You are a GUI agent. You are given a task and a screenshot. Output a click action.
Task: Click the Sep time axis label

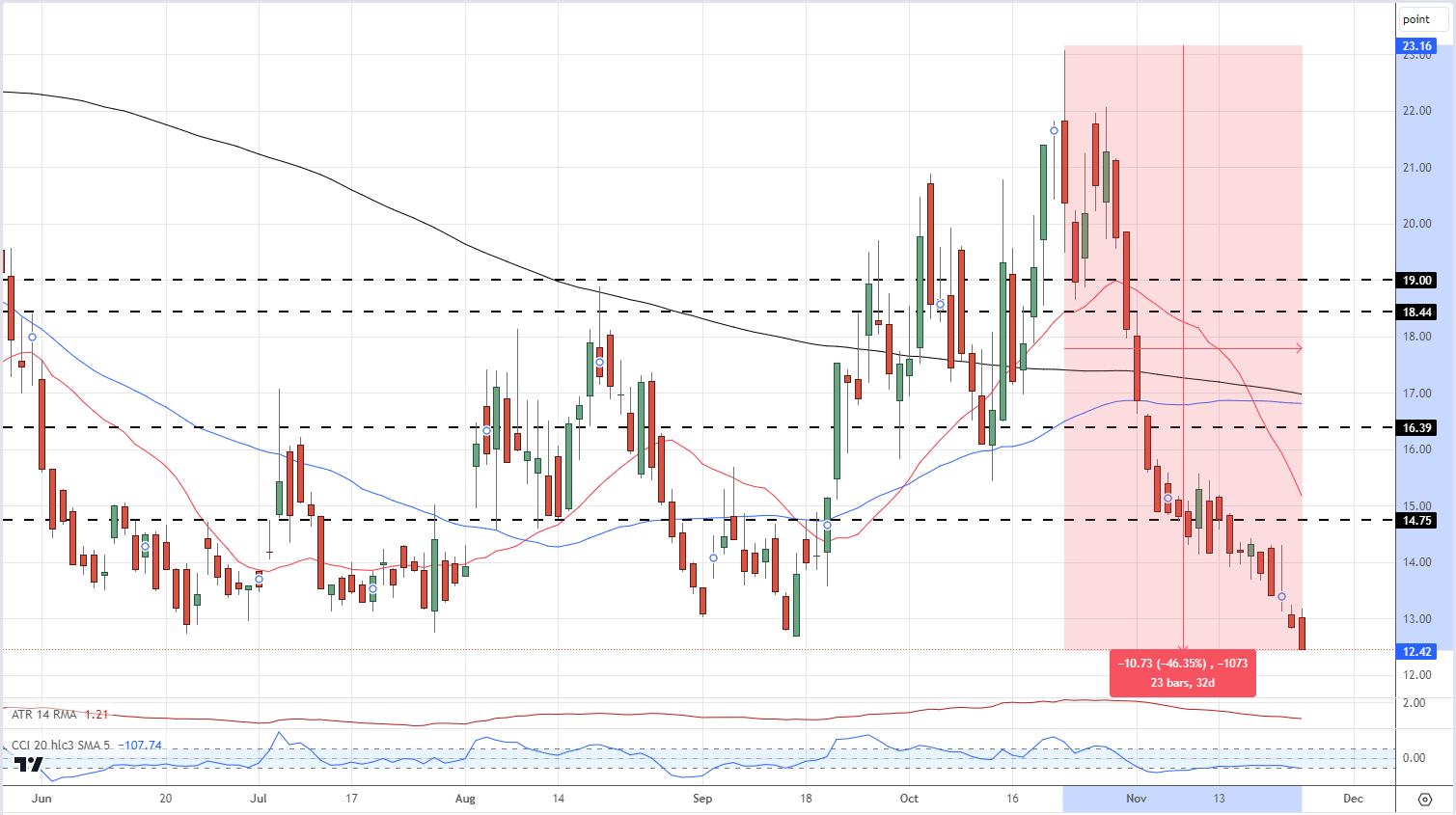(x=702, y=799)
